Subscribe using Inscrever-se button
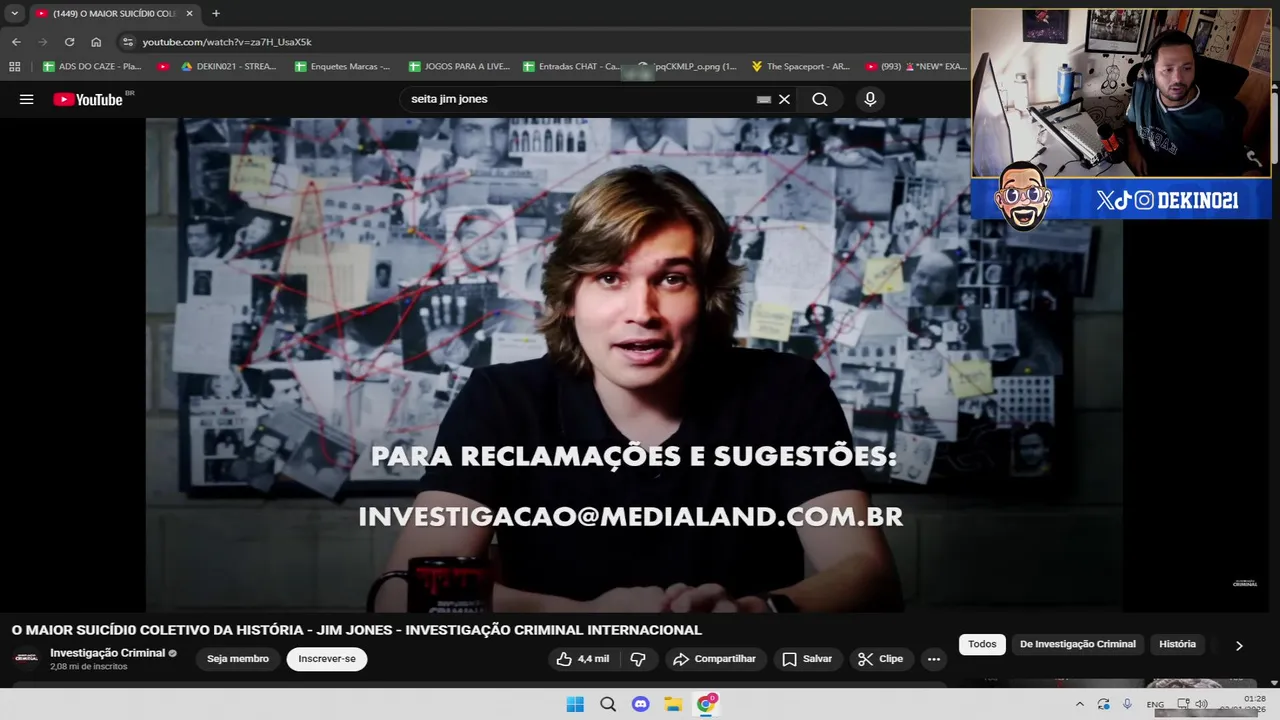This screenshot has height=720, width=1280. tap(327, 659)
